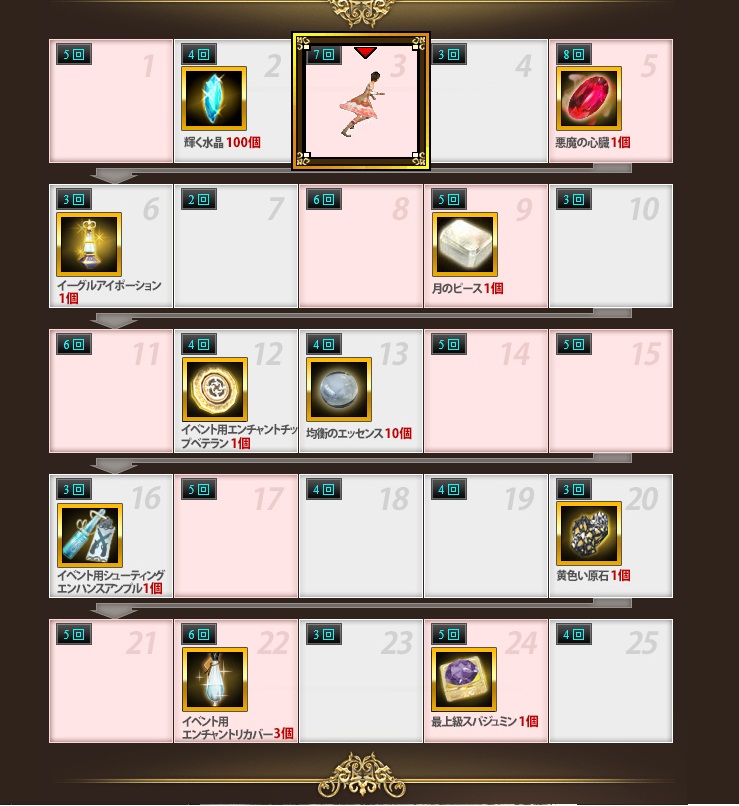Select the red demon heart gem icon
This screenshot has width=739, height=806.
589,98
